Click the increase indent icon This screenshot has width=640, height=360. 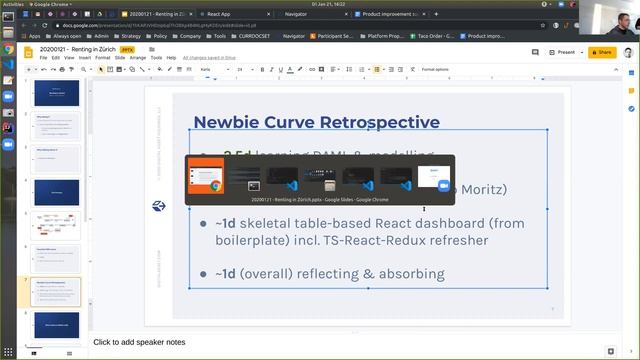400,69
